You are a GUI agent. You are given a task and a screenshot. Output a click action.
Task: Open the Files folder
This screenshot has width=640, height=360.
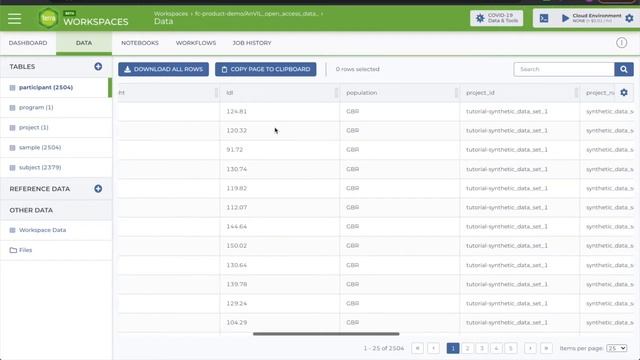click(56, 250)
